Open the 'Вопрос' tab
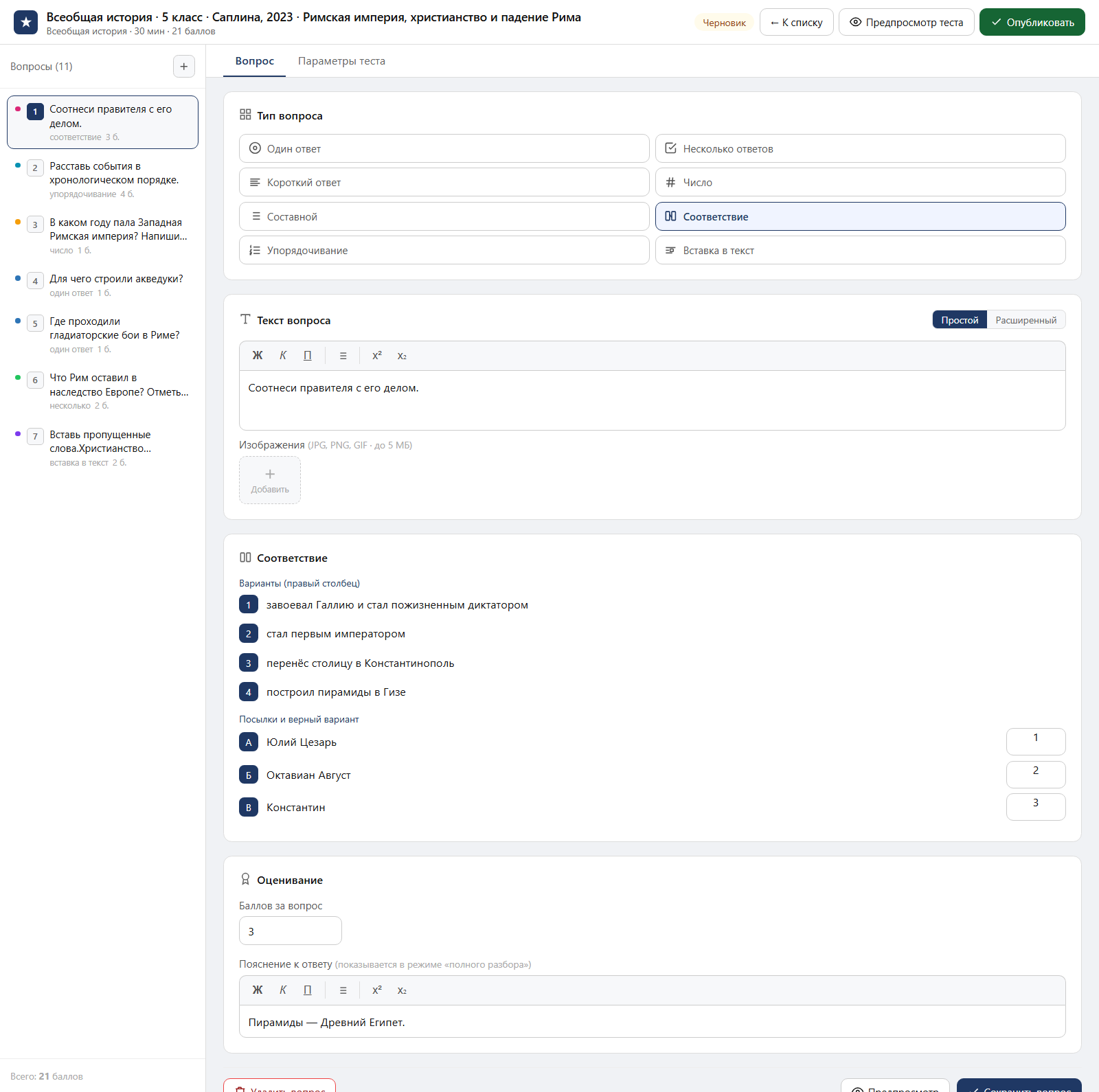This screenshot has height=1092, width=1099. [255, 61]
